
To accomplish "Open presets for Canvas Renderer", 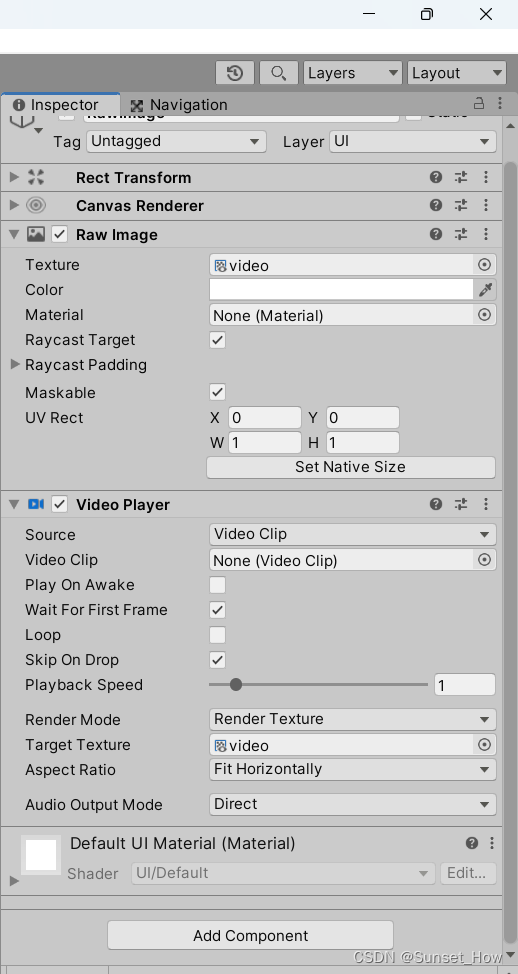I will click(461, 205).
